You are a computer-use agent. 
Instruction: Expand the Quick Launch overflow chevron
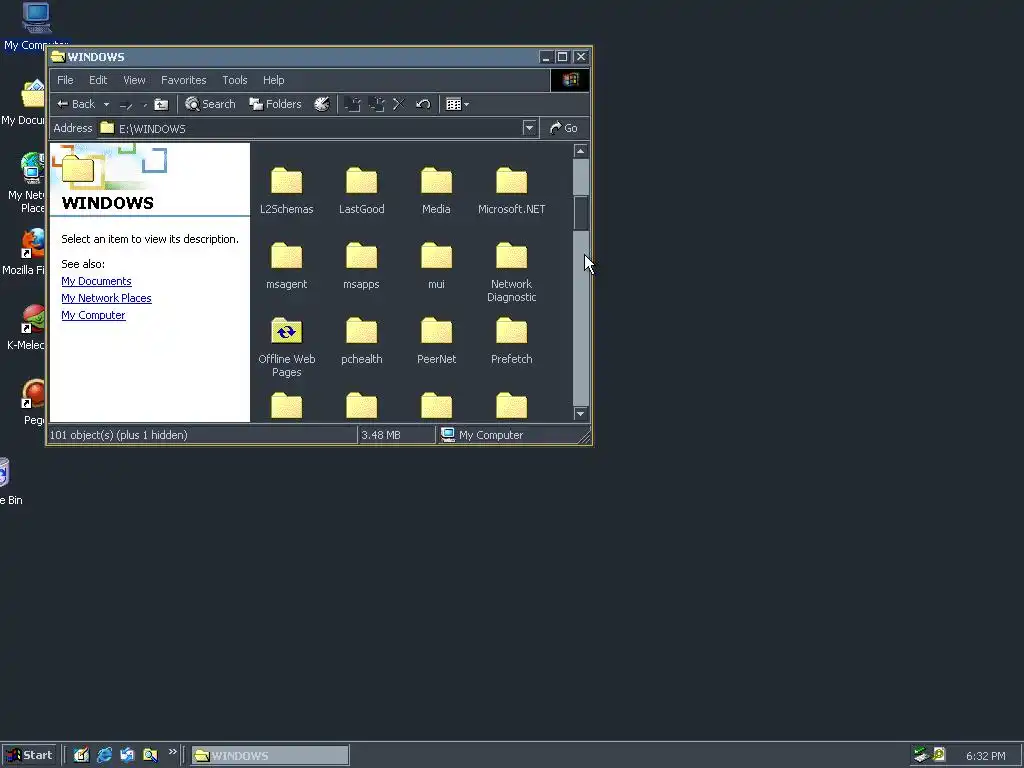(172, 752)
